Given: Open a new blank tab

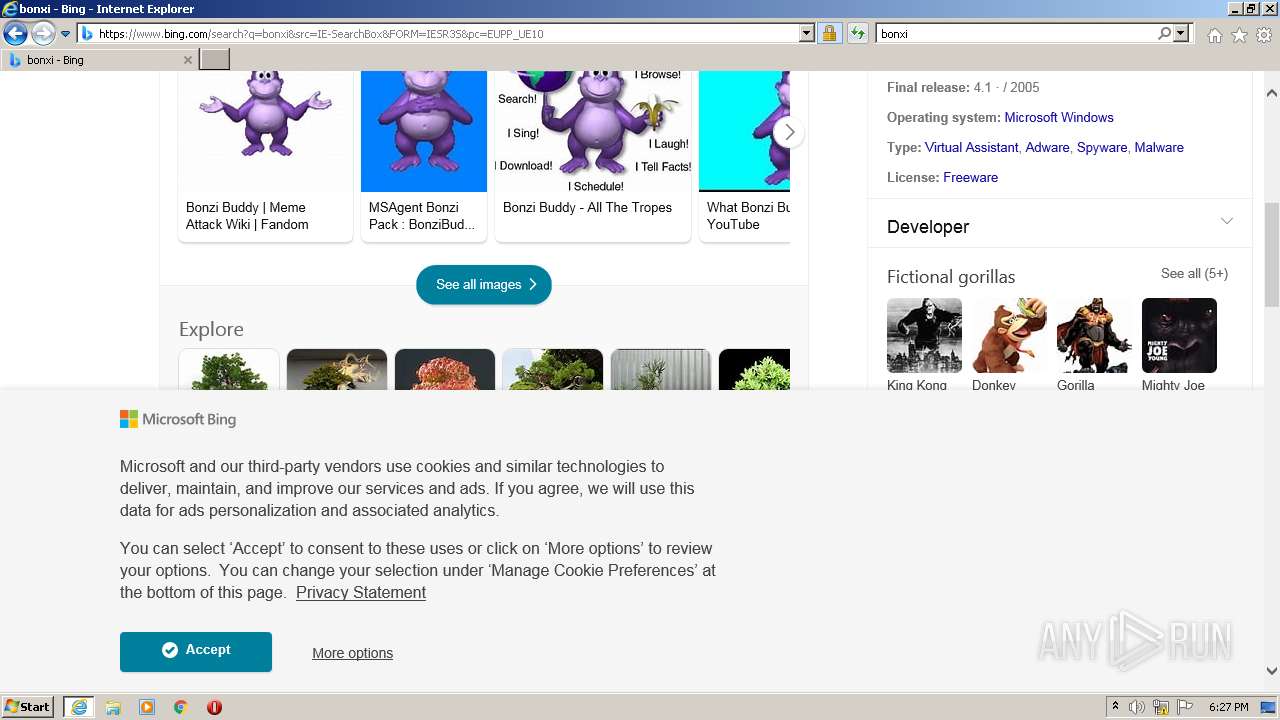Looking at the screenshot, I should click(x=215, y=60).
